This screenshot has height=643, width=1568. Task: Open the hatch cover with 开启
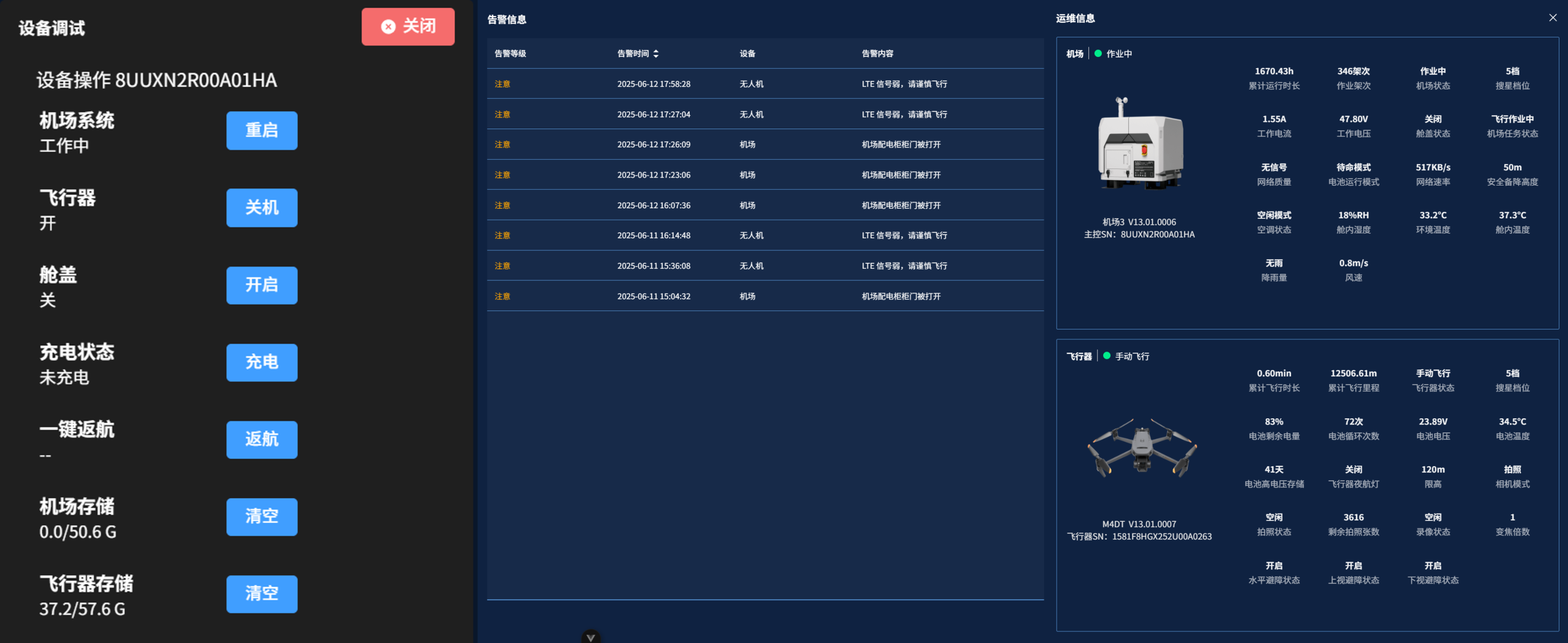point(262,285)
